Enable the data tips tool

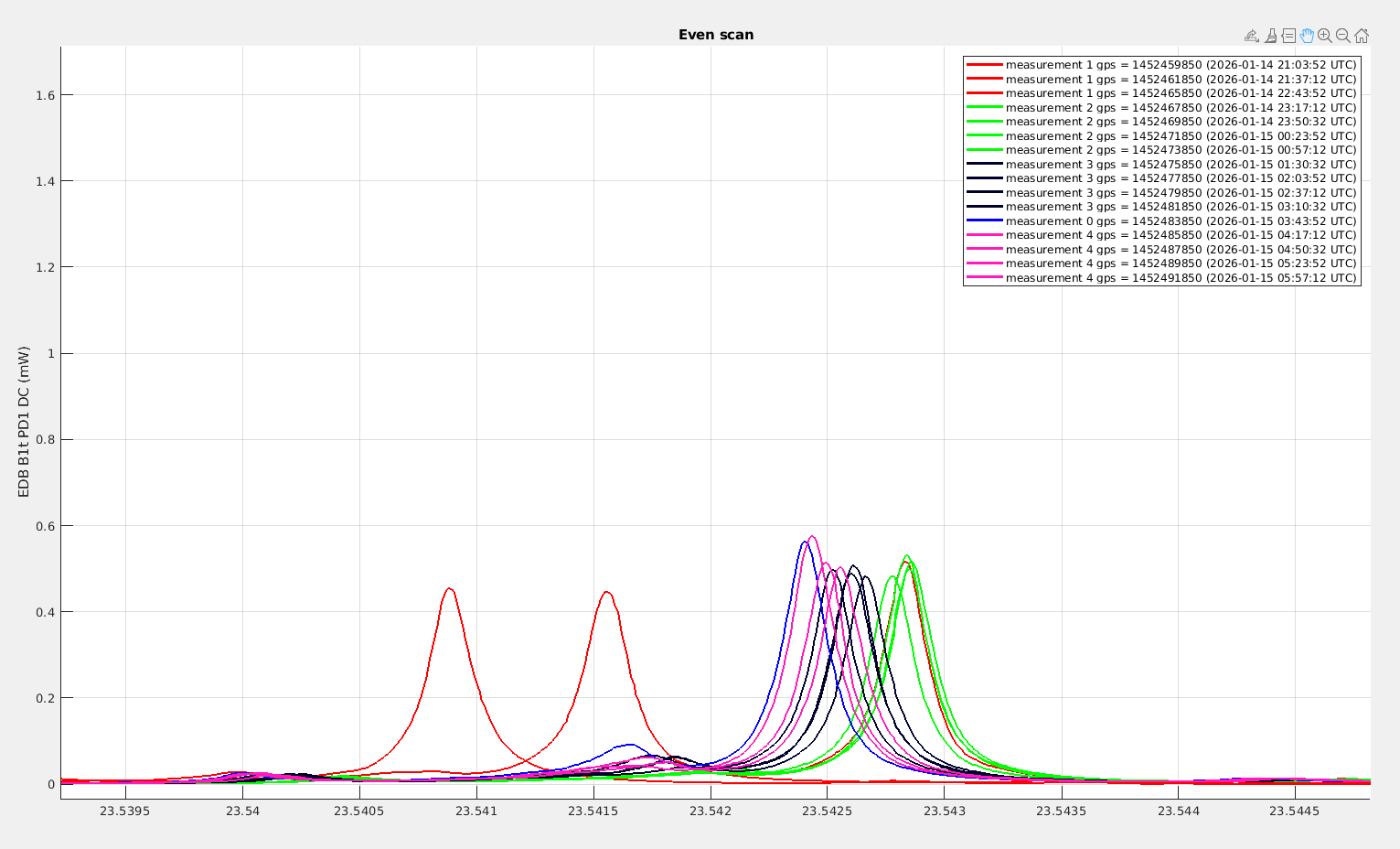click(x=1288, y=36)
